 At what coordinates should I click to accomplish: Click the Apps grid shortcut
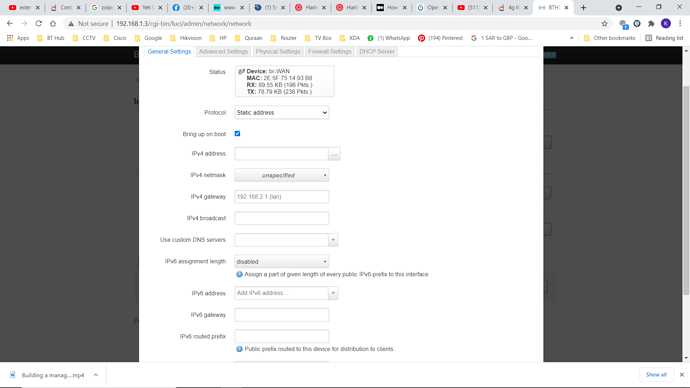coord(18,38)
